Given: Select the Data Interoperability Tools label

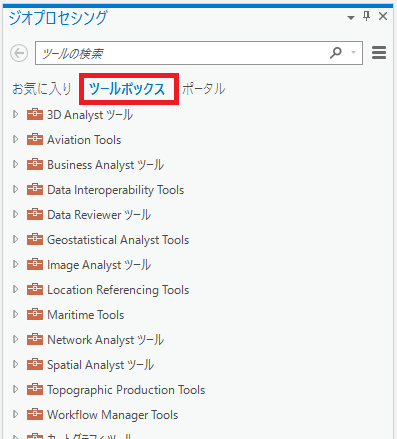Looking at the screenshot, I should tap(116, 190).
